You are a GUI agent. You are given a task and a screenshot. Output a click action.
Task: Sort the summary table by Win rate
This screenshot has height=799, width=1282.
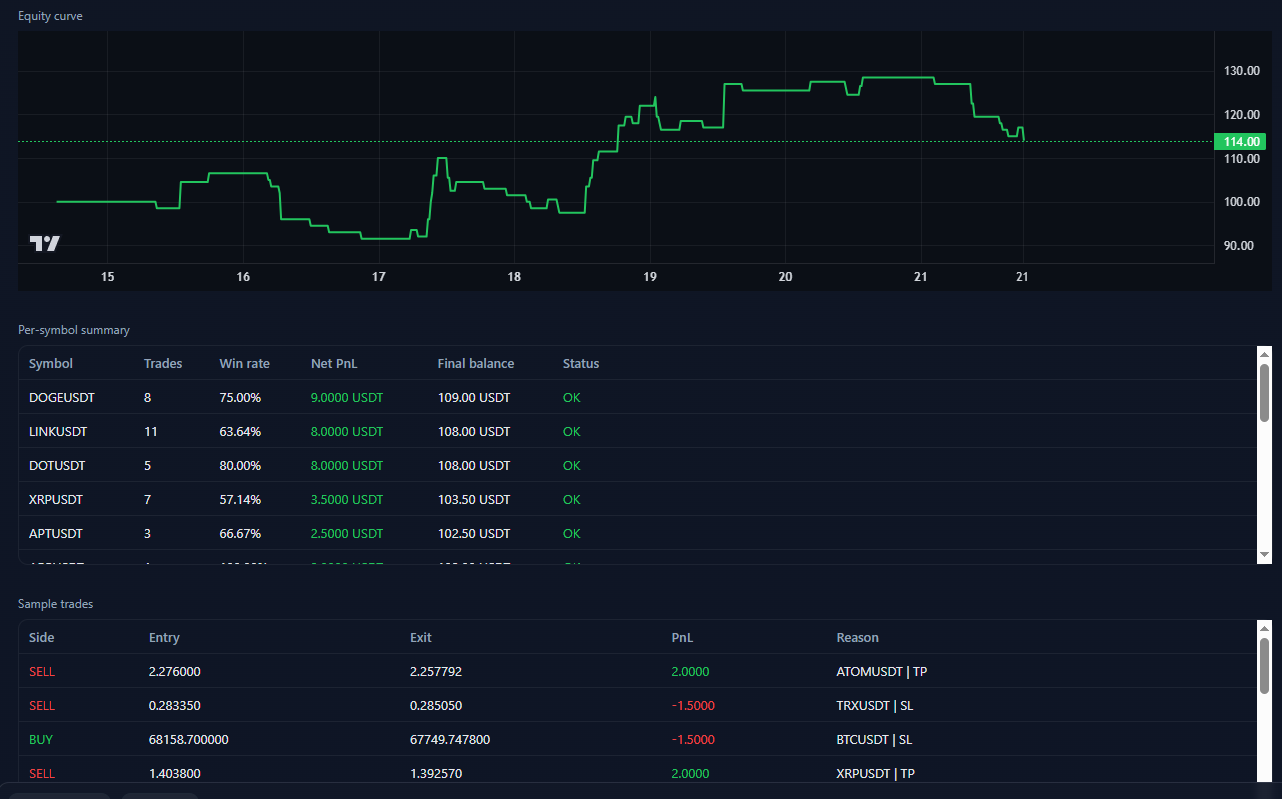pyautogui.click(x=244, y=363)
